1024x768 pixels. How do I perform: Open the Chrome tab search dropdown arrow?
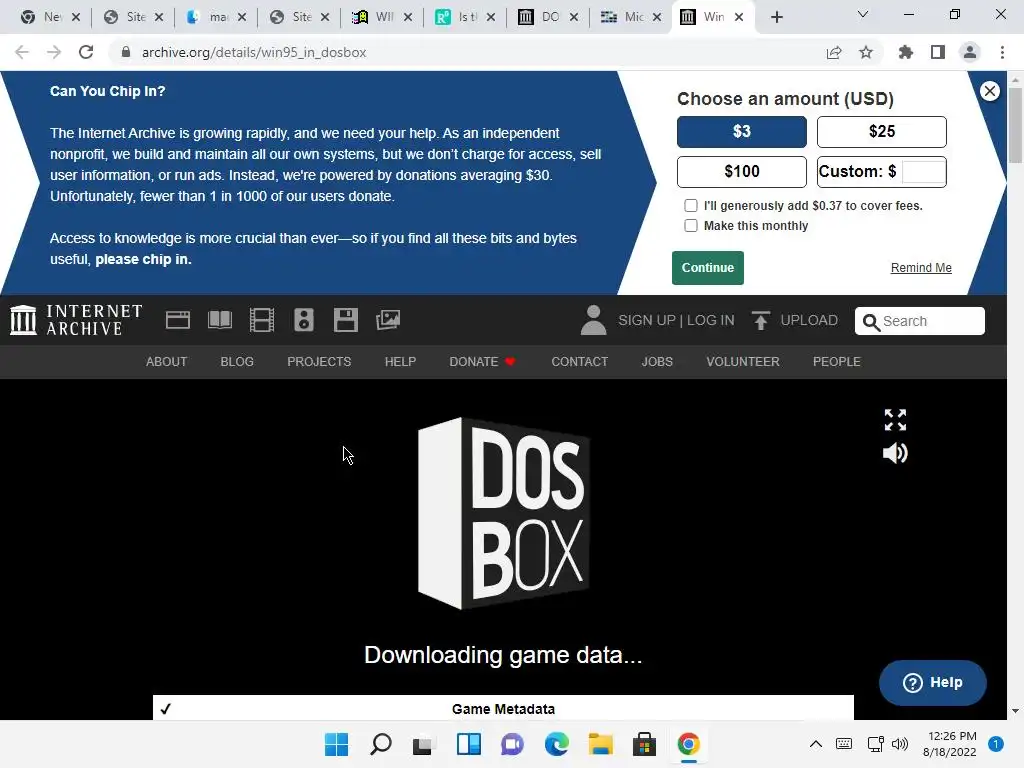(863, 14)
